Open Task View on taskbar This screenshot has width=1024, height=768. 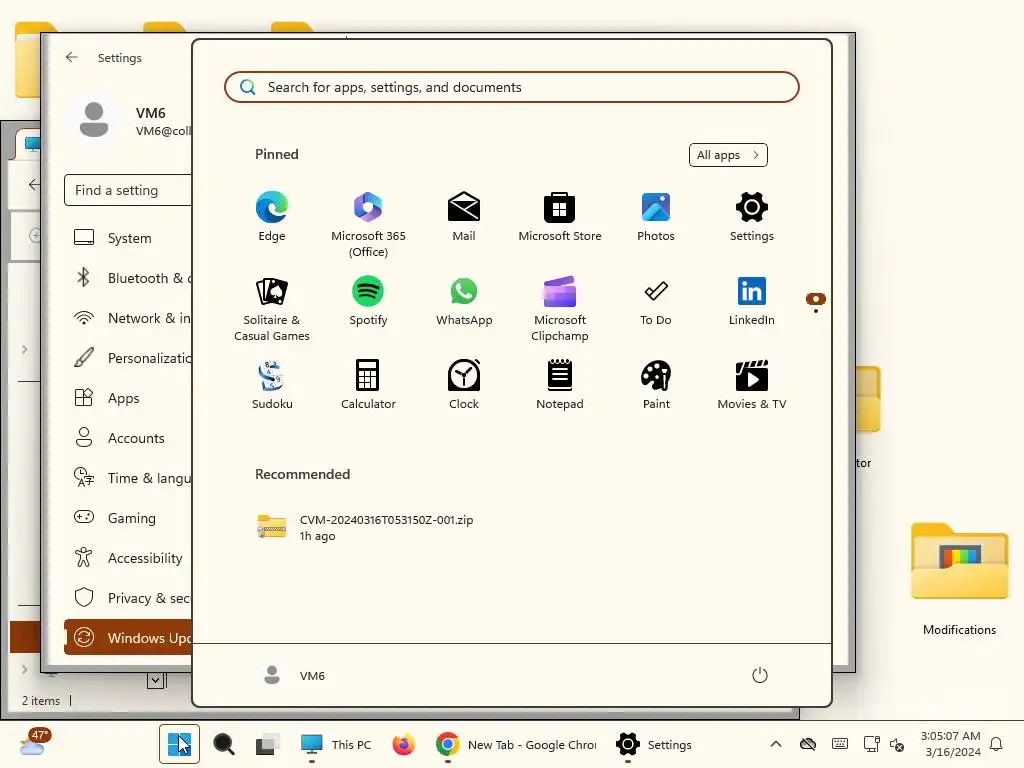(267, 744)
